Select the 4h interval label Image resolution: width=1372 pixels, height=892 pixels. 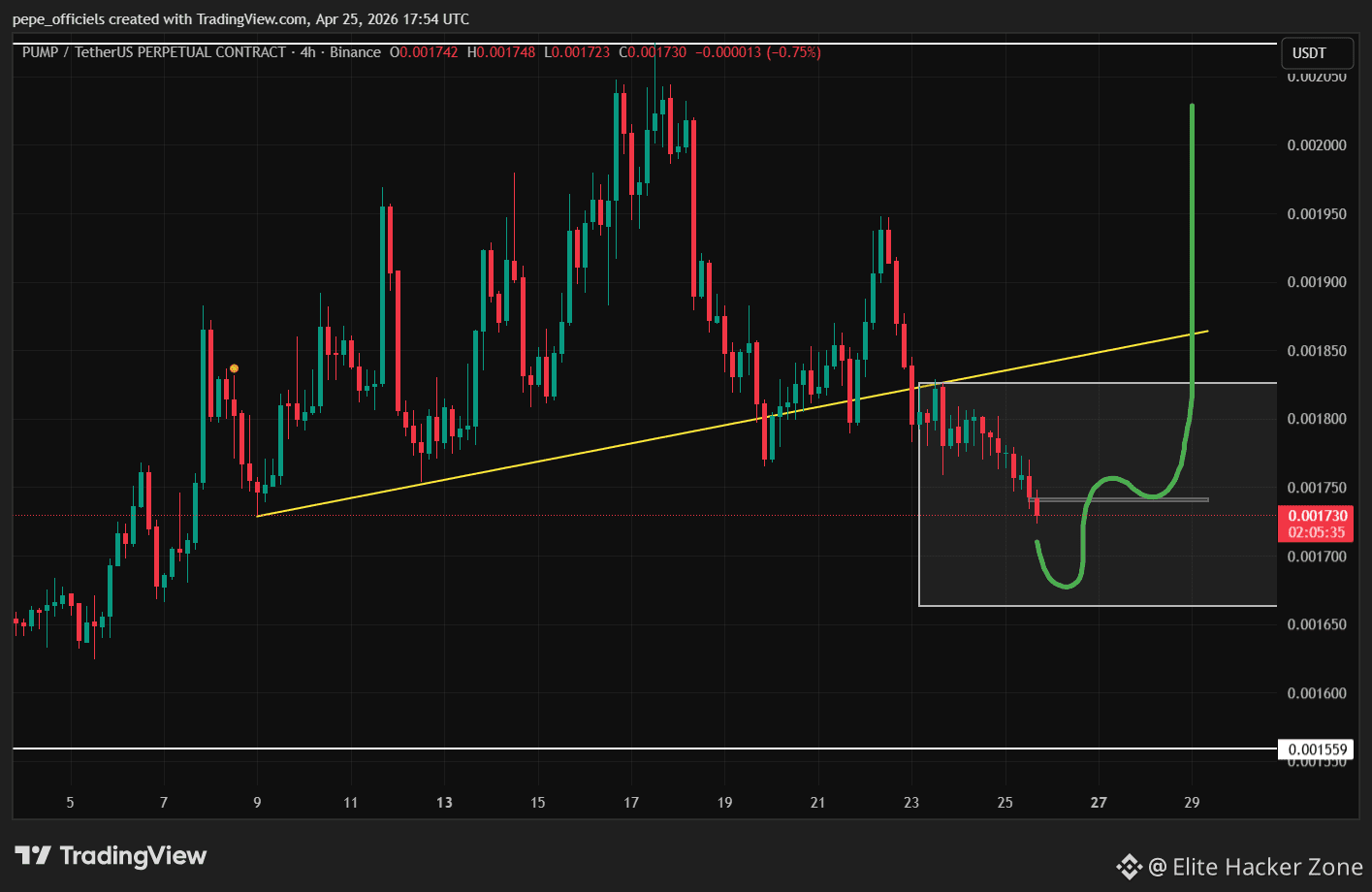click(308, 52)
